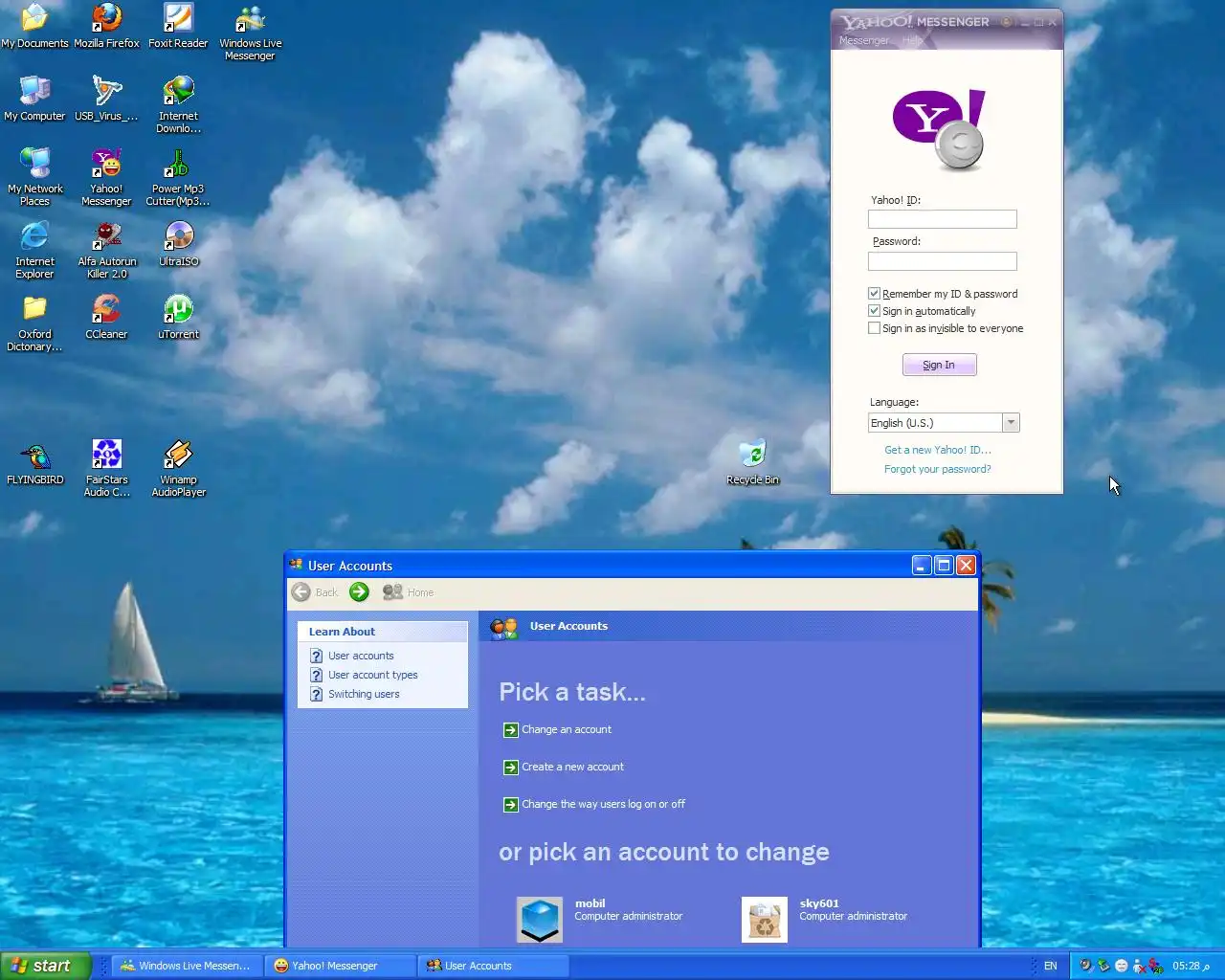1225x980 pixels.
Task: Open the Mozilla Firefox desktop icon
Action: (x=106, y=26)
